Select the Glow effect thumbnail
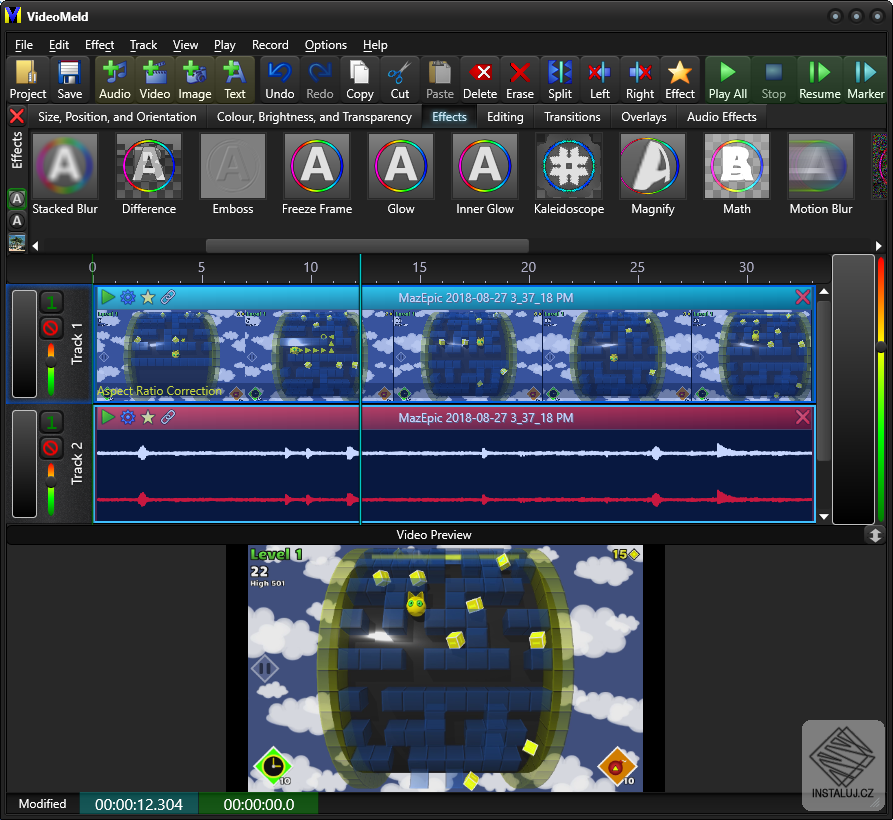Screen dimensions: 893x820 point(401,166)
